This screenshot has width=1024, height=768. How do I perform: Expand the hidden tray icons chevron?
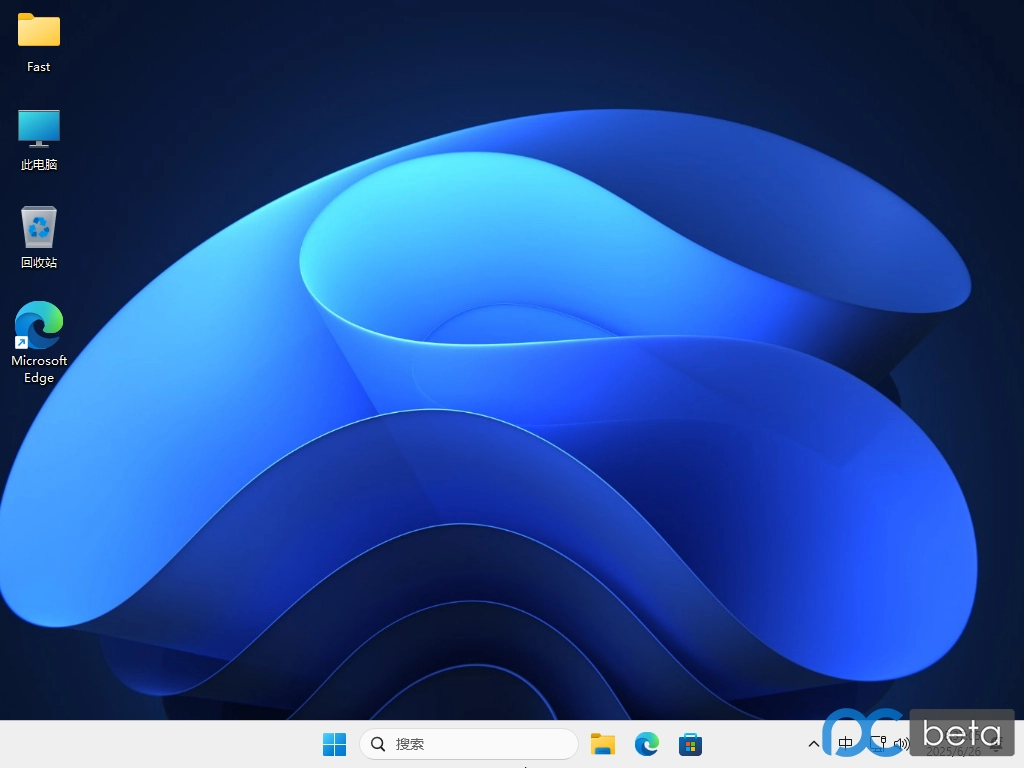(814, 743)
